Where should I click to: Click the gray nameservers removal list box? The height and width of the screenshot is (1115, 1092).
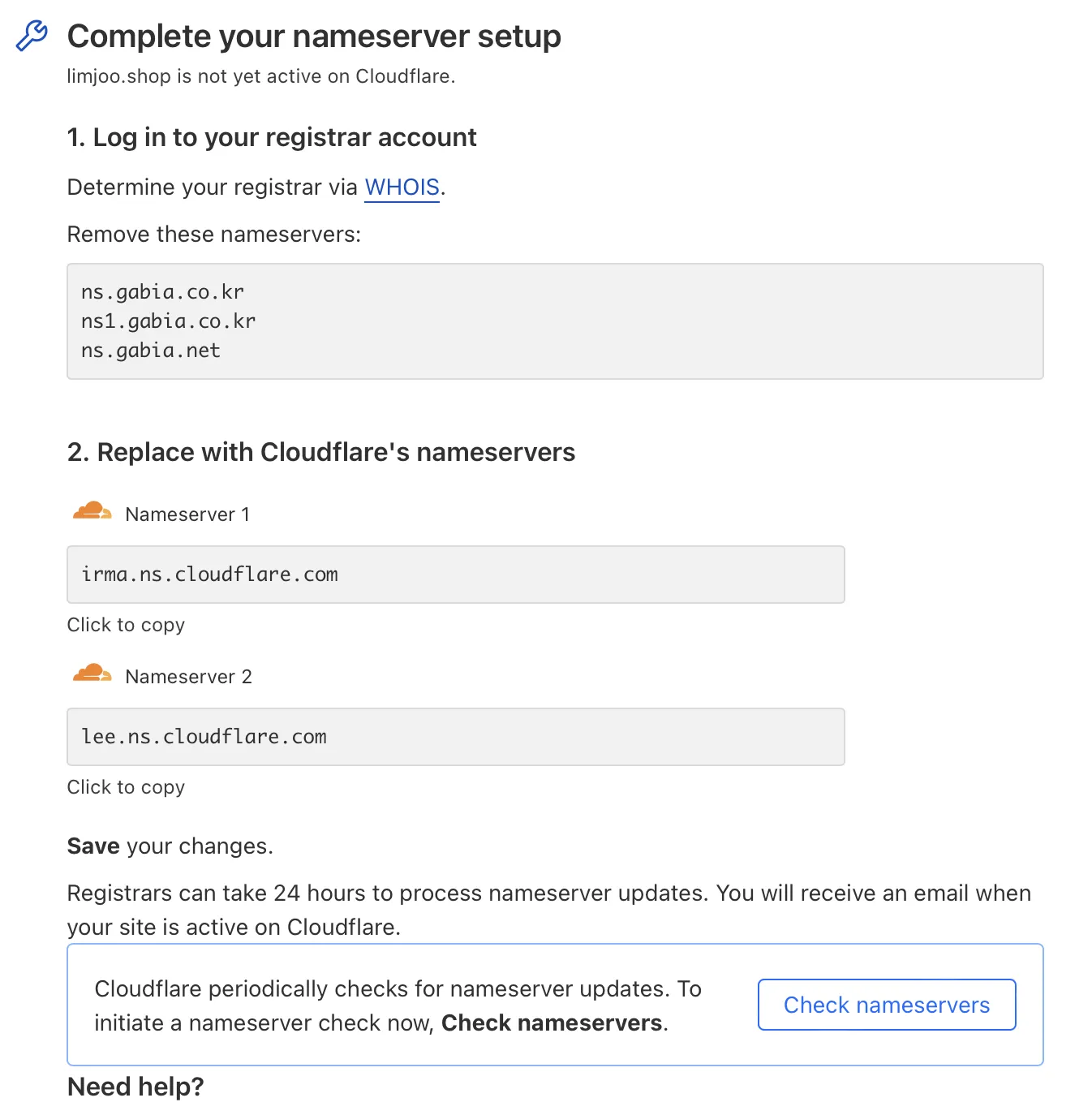(x=555, y=321)
